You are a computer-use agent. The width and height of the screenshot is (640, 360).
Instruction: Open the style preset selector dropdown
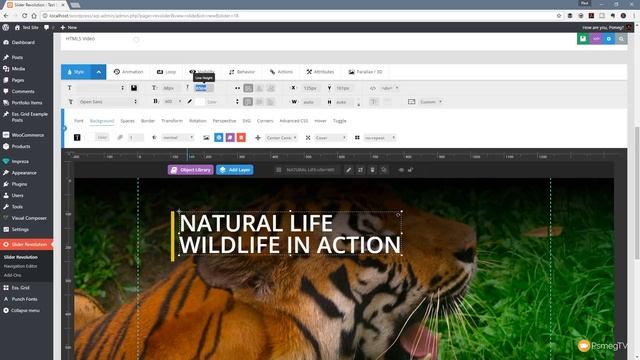click(100, 88)
